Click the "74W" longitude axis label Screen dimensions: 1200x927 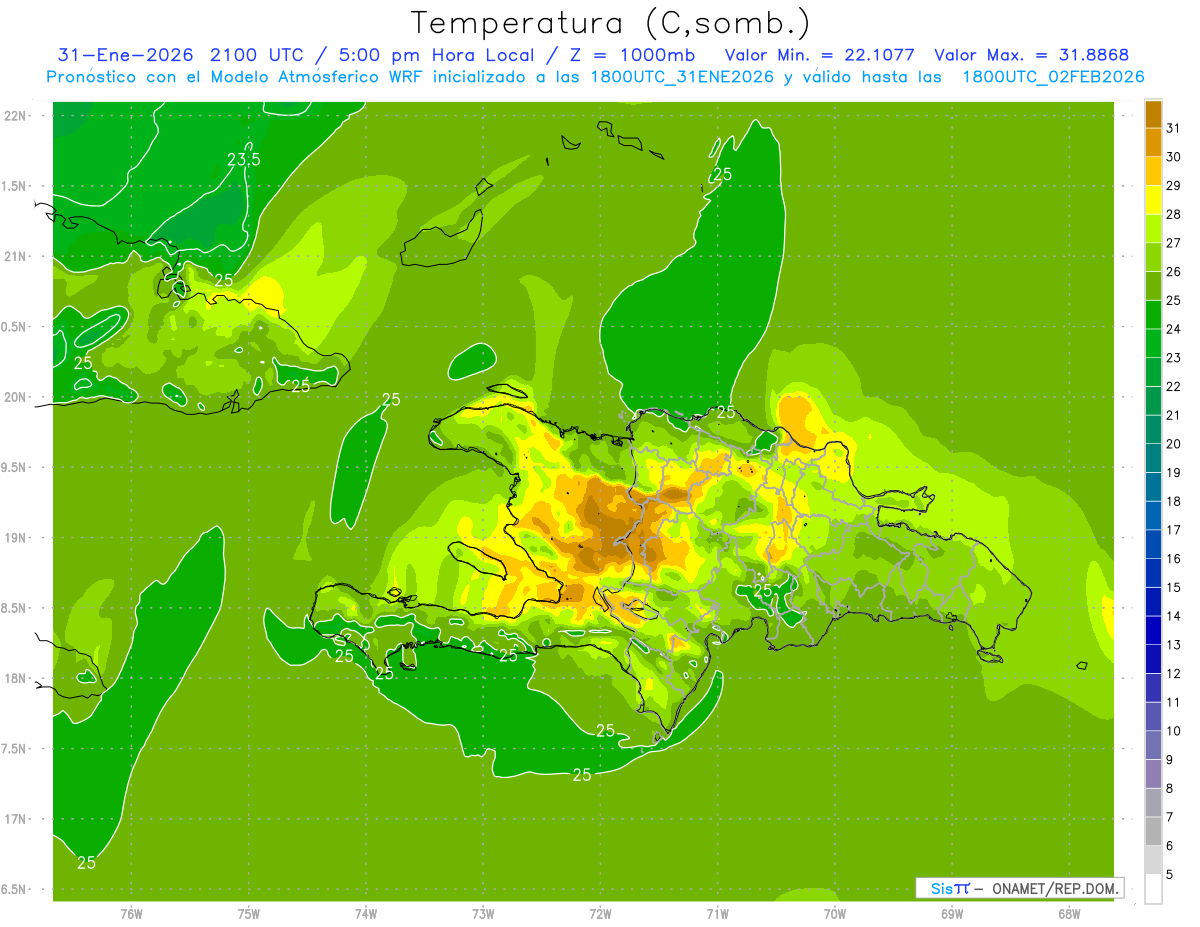point(366,913)
